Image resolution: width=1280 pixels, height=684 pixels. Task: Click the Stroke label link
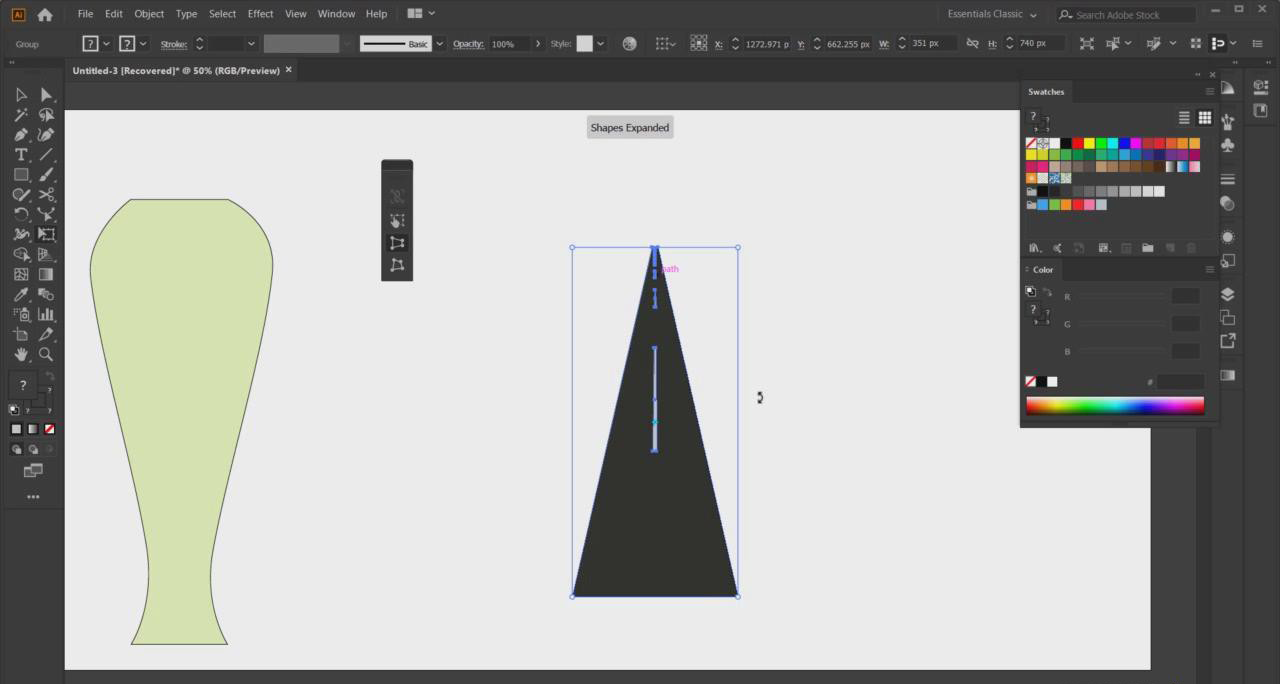[173, 44]
